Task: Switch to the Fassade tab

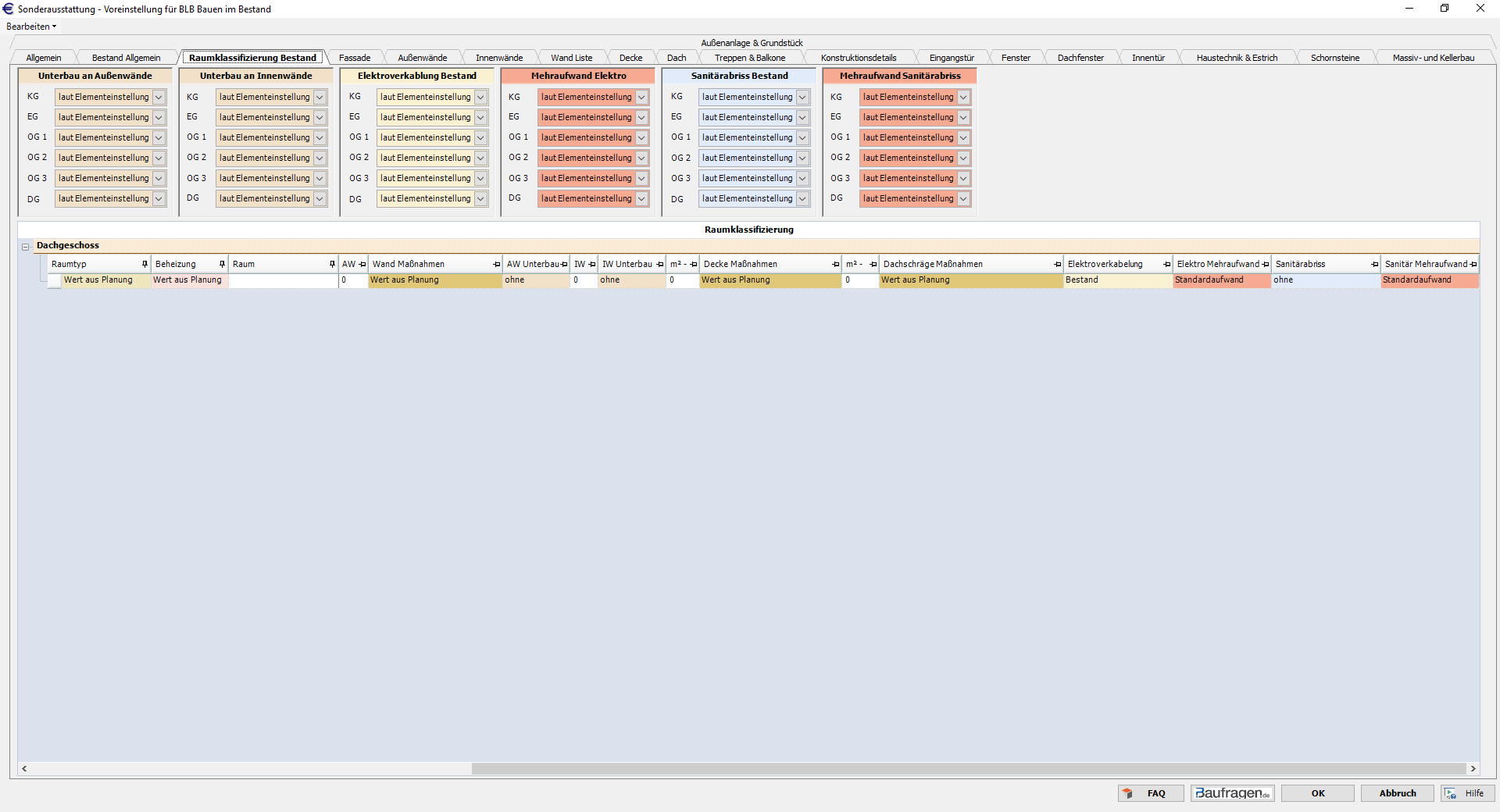Action: coord(355,58)
